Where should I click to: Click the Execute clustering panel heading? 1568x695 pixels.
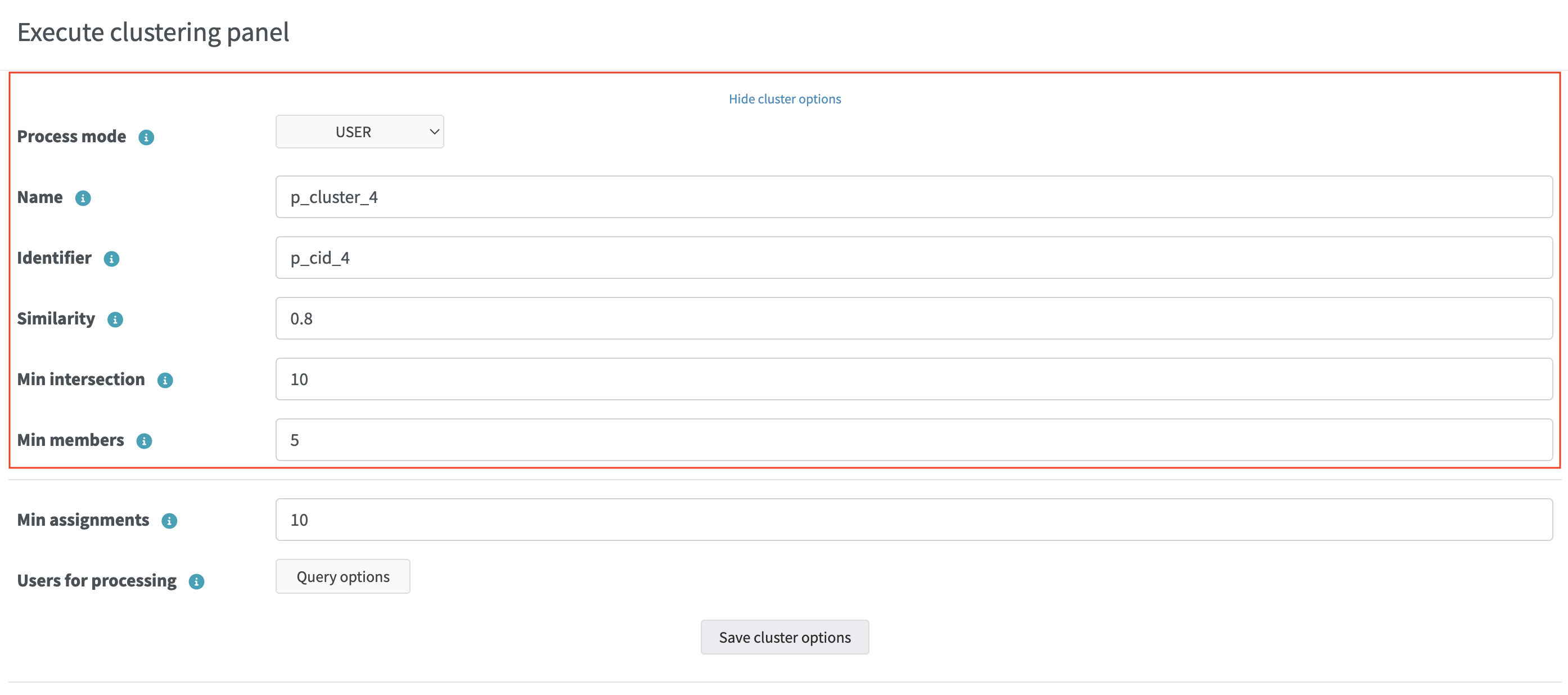153,32
